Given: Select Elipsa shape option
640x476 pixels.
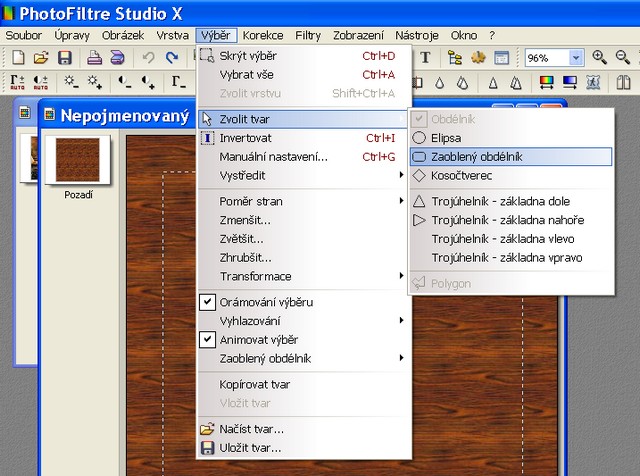Looking at the screenshot, I should pos(511,138).
